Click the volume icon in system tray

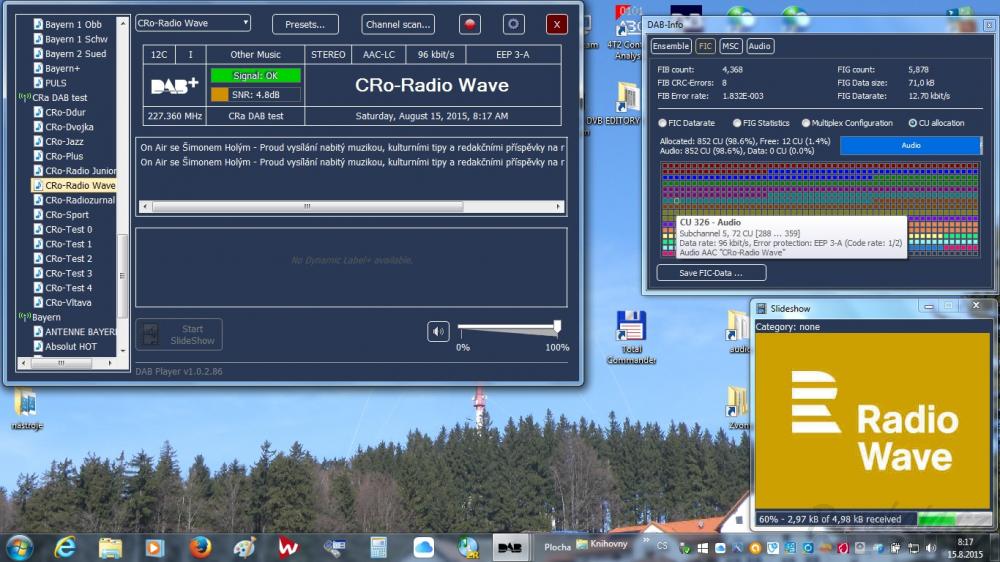pyautogui.click(x=930, y=548)
